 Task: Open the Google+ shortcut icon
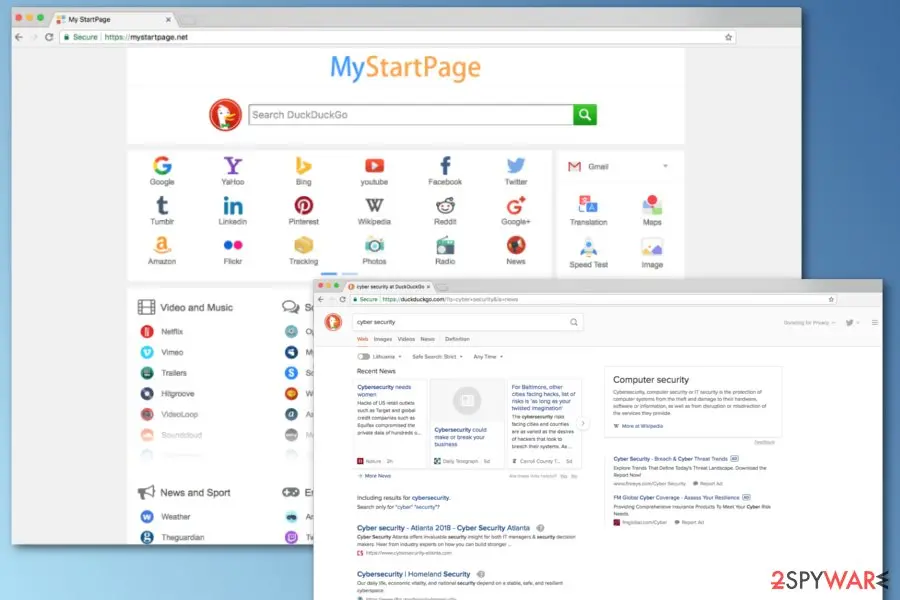pos(515,205)
